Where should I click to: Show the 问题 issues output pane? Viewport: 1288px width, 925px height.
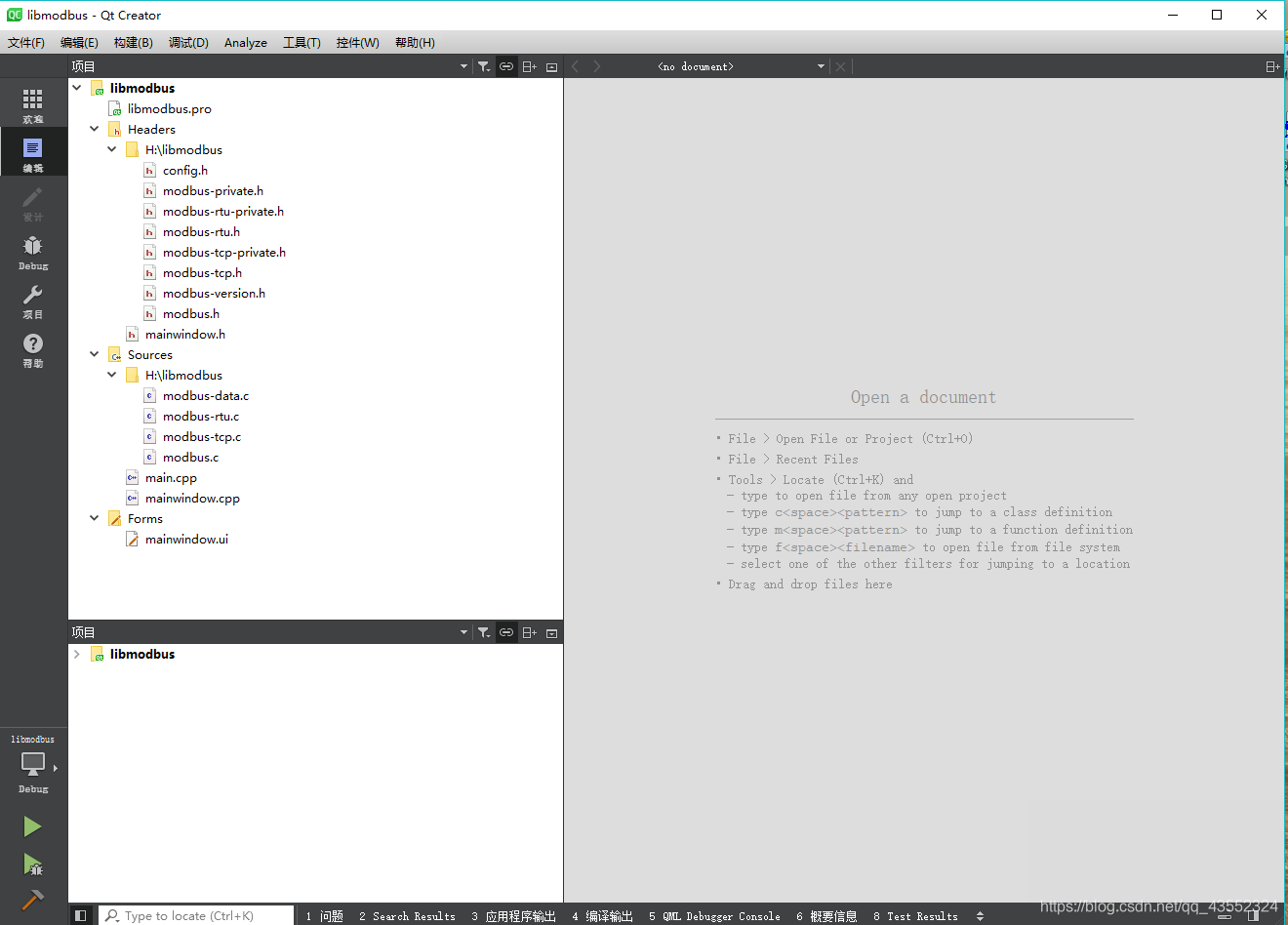(x=325, y=916)
